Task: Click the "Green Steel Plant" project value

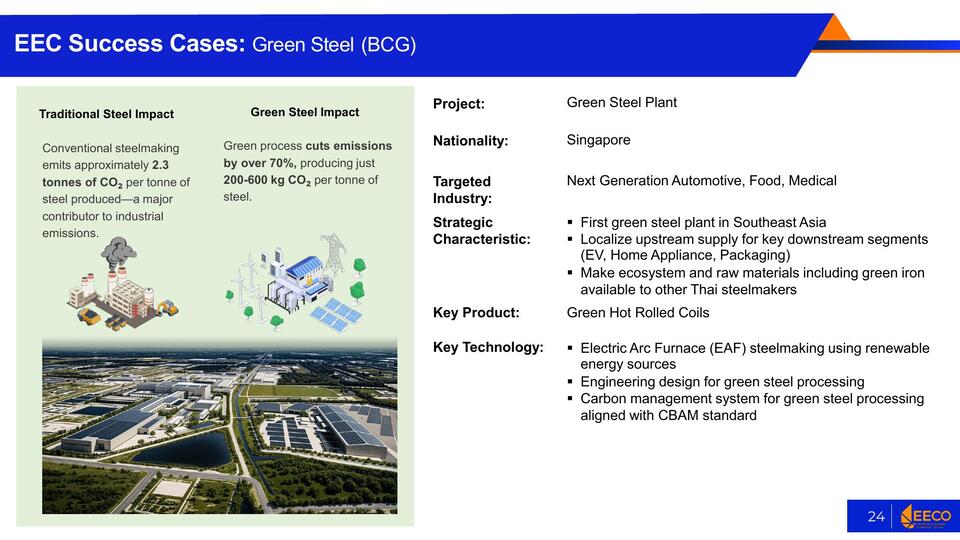Action: [621, 102]
